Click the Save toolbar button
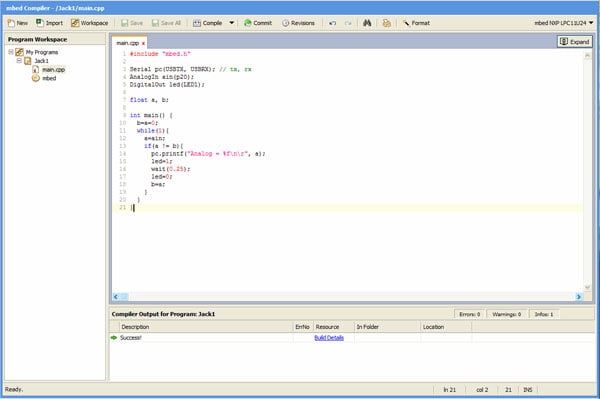 pos(132,23)
